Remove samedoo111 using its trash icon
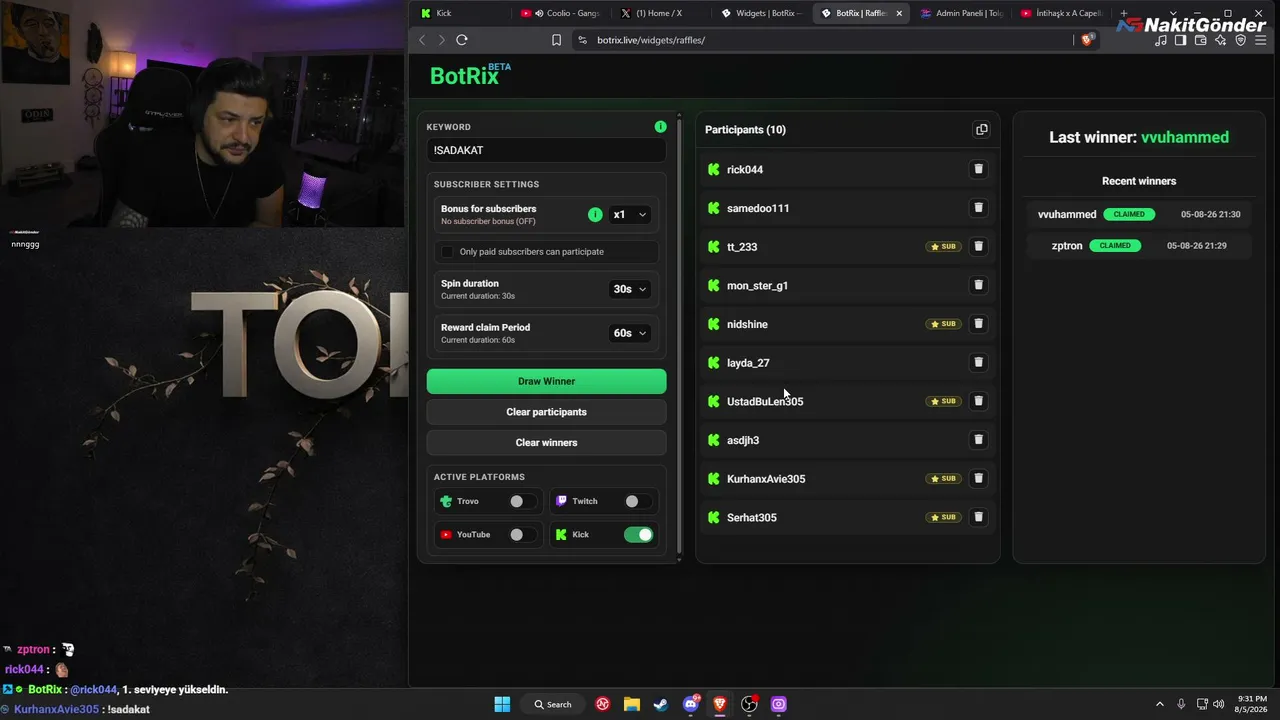The height and width of the screenshot is (720, 1280). tap(979, 208)
